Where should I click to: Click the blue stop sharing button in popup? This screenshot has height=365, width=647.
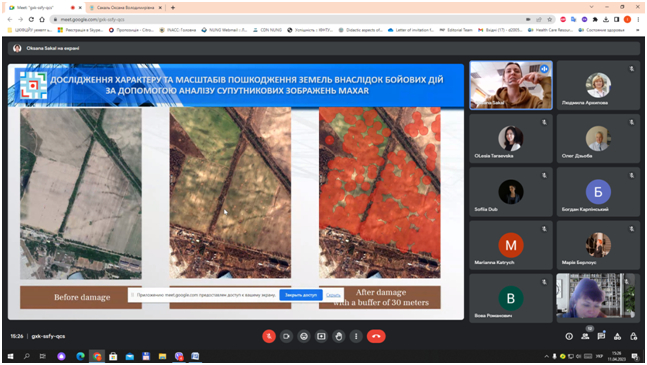(x=301, y=295)
